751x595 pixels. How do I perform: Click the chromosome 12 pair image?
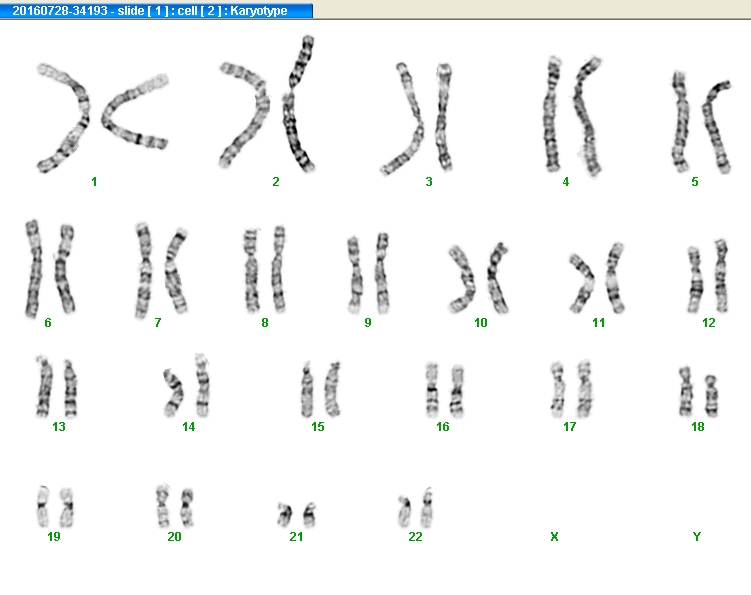click(x=708, y=276)
